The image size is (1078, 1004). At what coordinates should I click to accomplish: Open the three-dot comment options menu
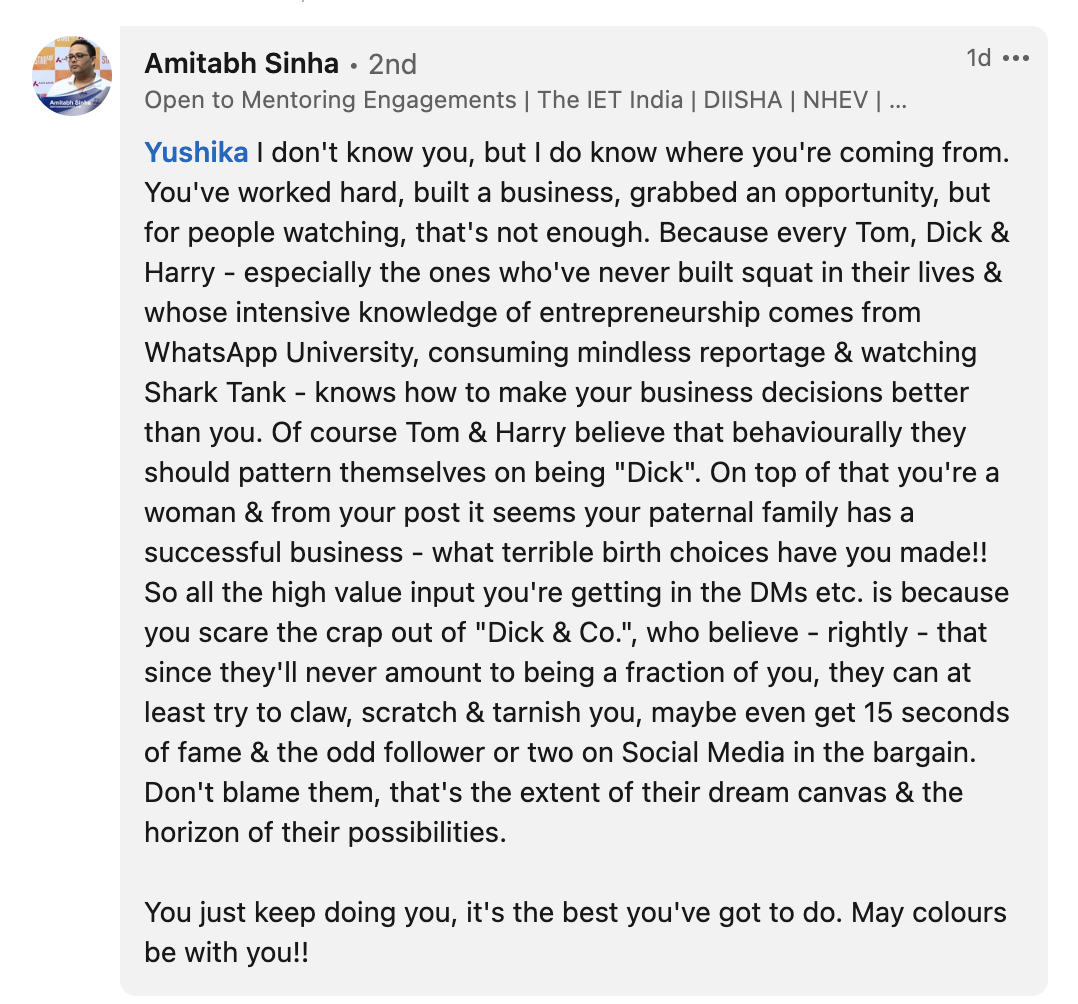point(1015,58)
